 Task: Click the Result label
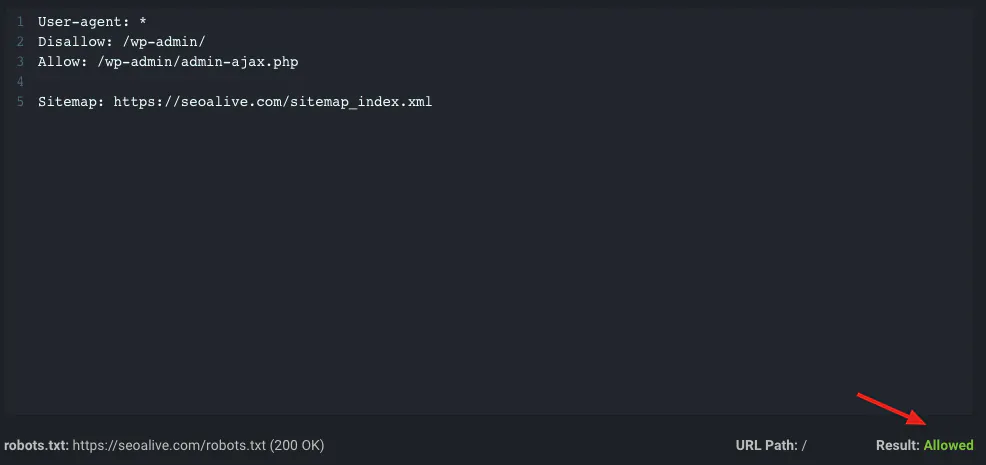(897, 445)
